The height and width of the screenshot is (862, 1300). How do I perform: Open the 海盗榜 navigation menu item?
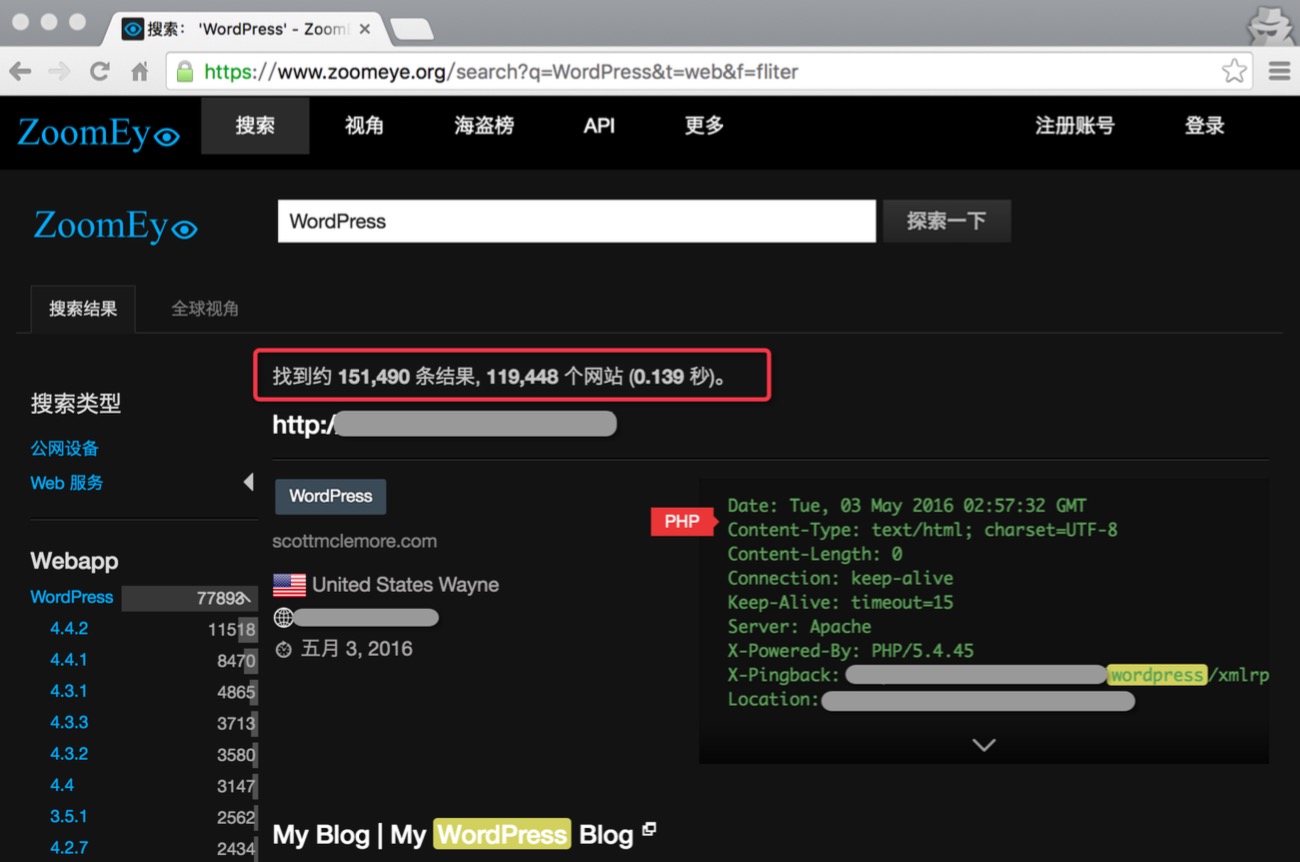pyautogui.click(x=484, y=126)
